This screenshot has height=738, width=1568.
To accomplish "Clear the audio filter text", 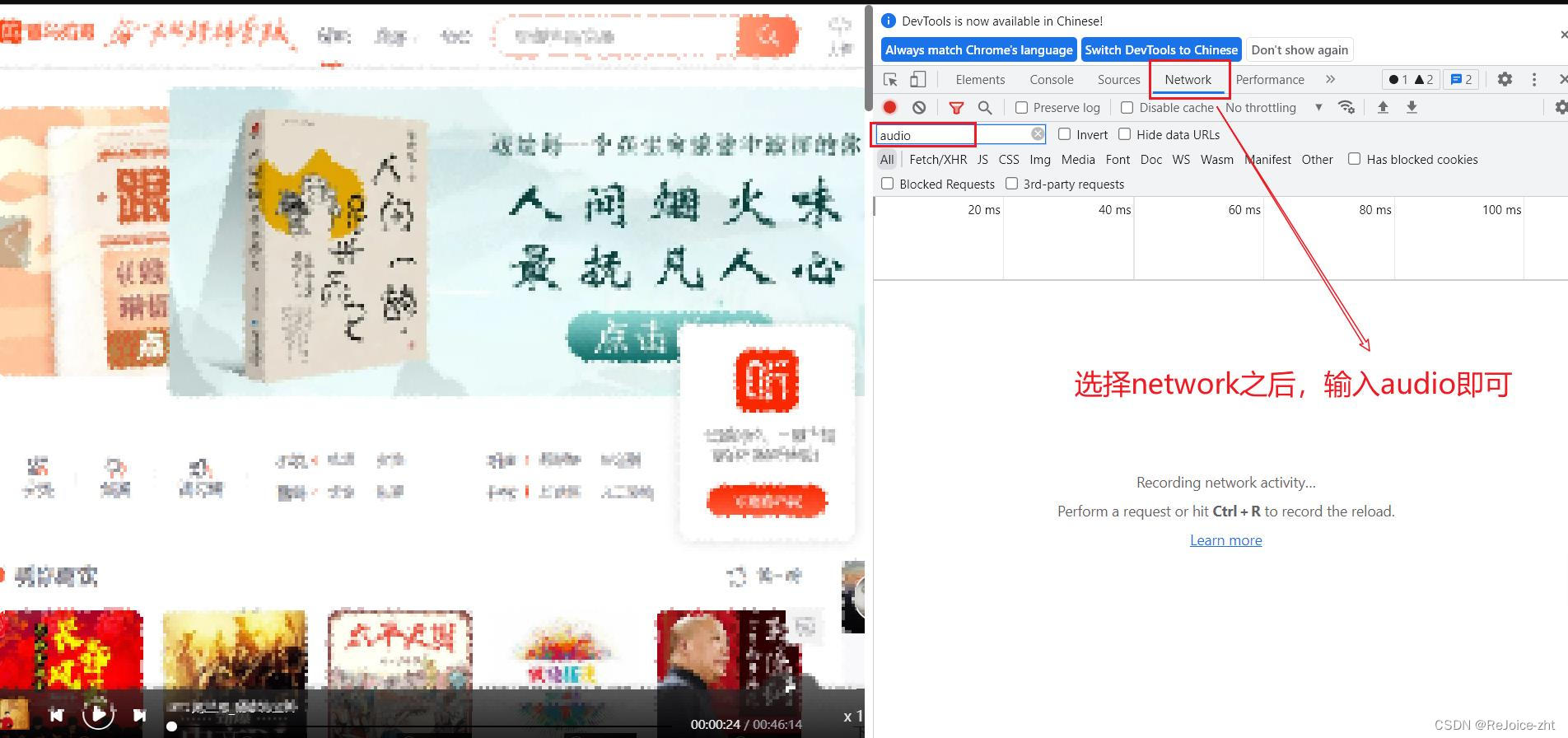I will tap(1038, 133).
